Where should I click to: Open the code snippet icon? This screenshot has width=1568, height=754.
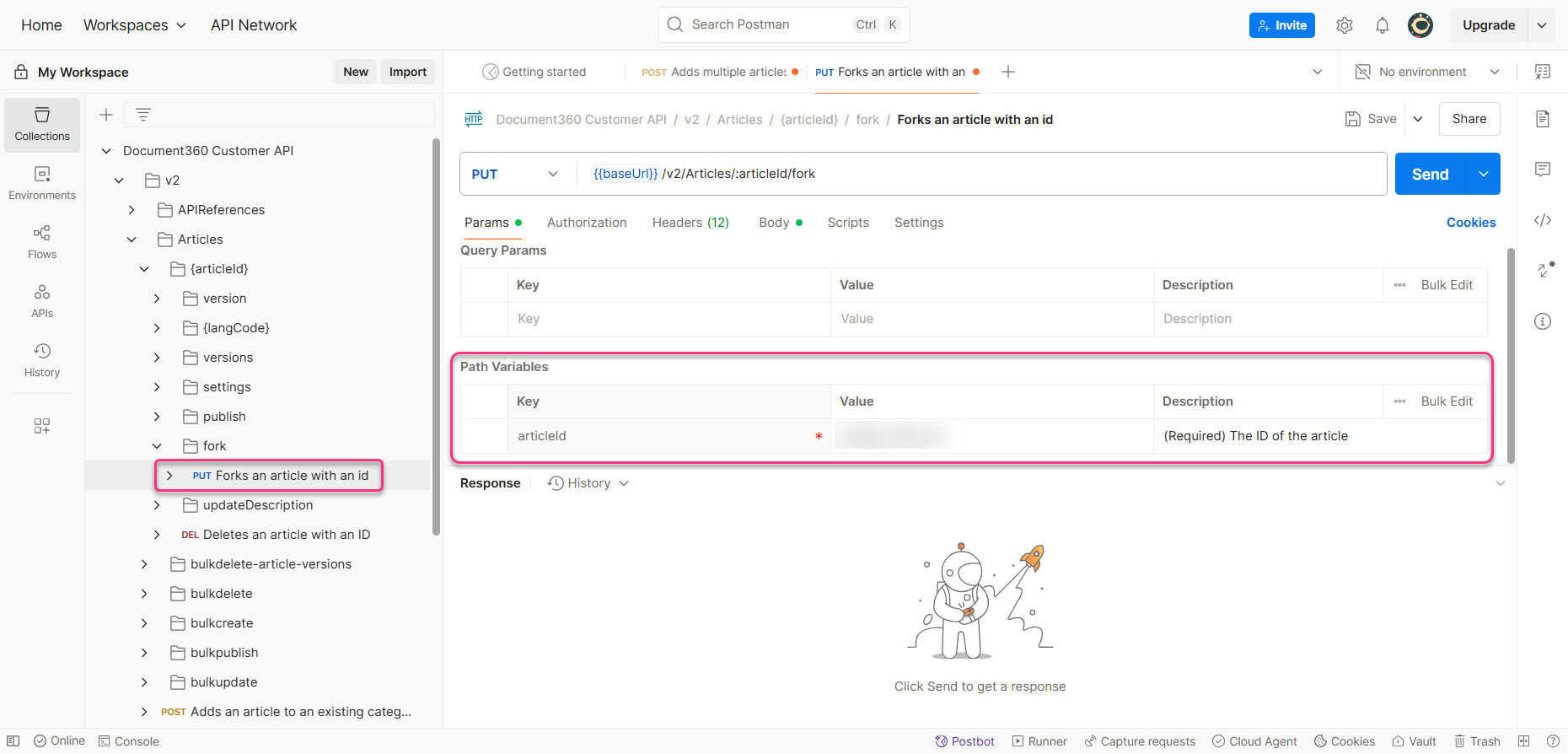pos(1543,220)
